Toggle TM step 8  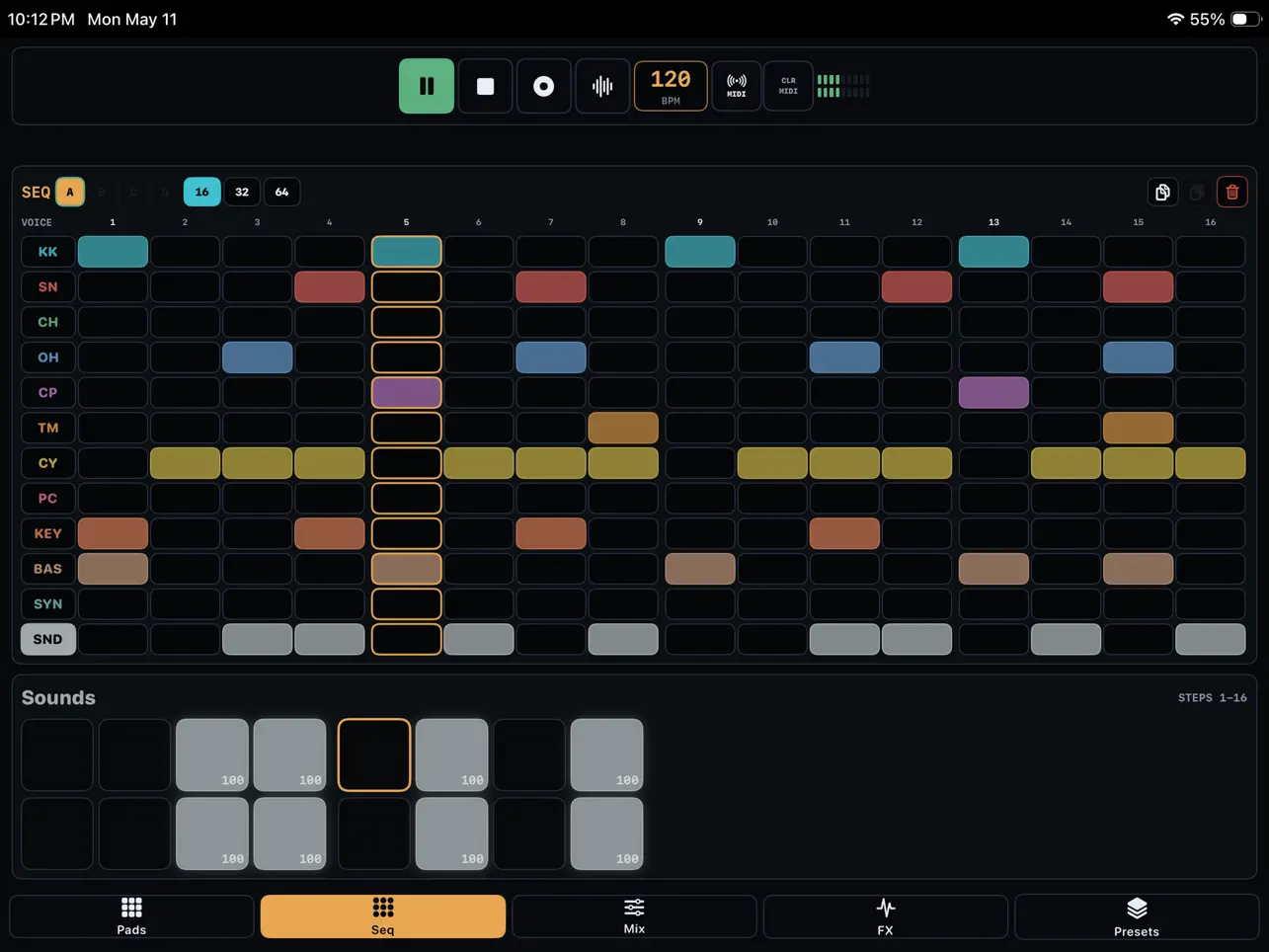pyautogui.click(x=623, y=428)
